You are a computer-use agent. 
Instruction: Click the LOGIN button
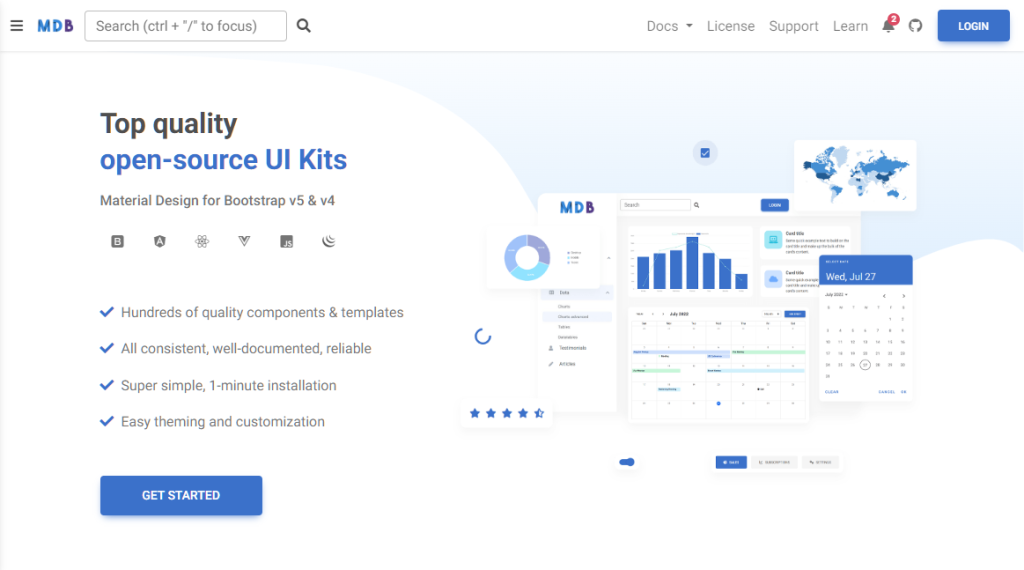973,26
